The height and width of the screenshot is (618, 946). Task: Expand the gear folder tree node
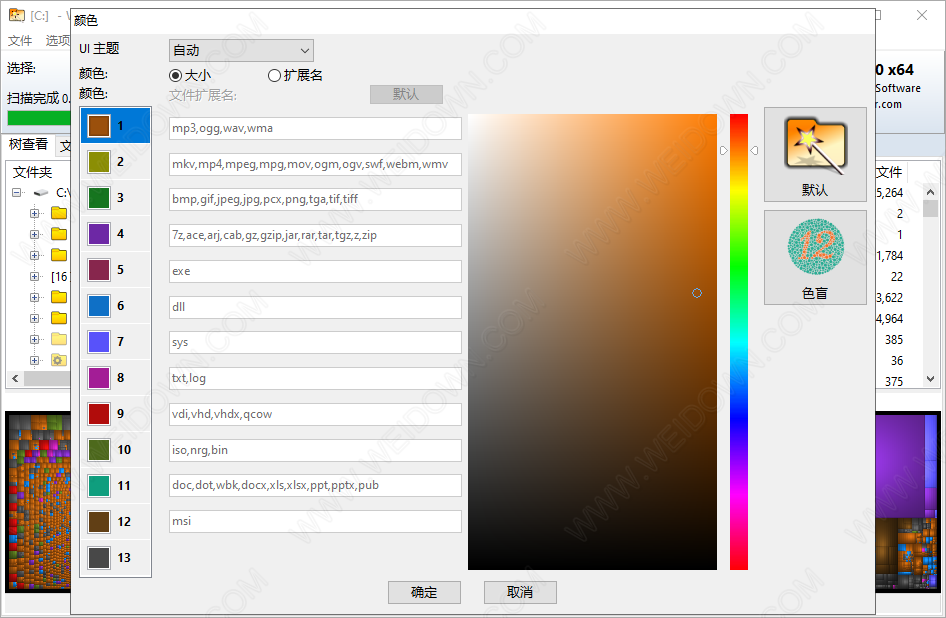(34, 360)
